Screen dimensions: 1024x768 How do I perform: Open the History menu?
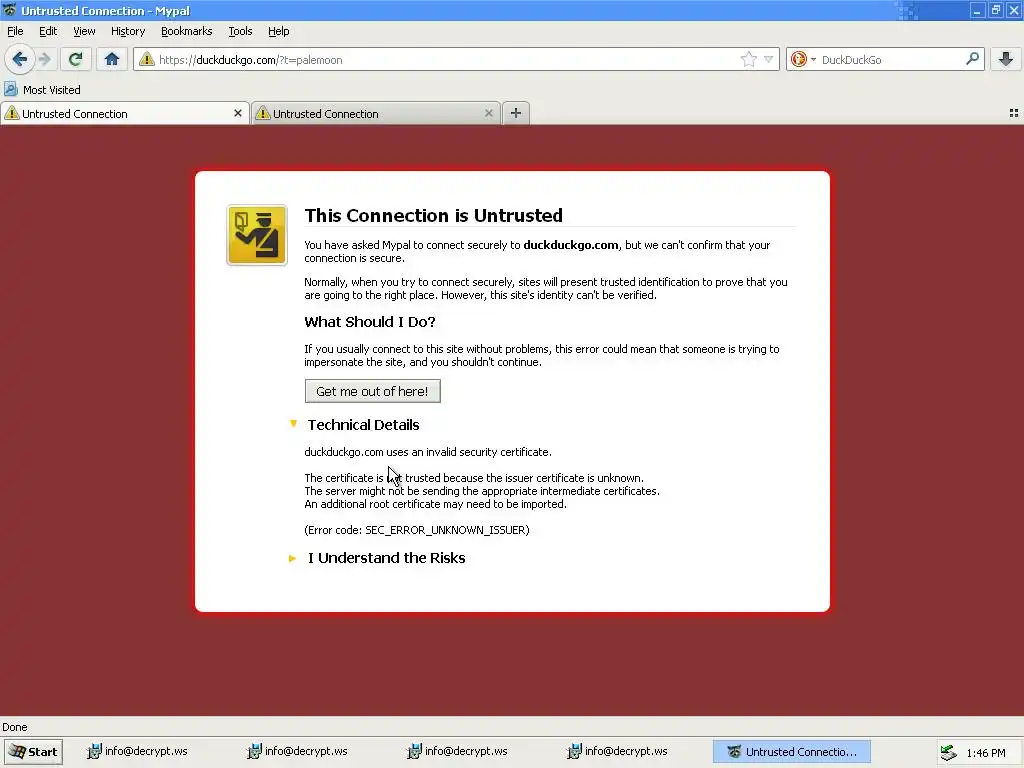pyautogui.click(x=128, y=31)
